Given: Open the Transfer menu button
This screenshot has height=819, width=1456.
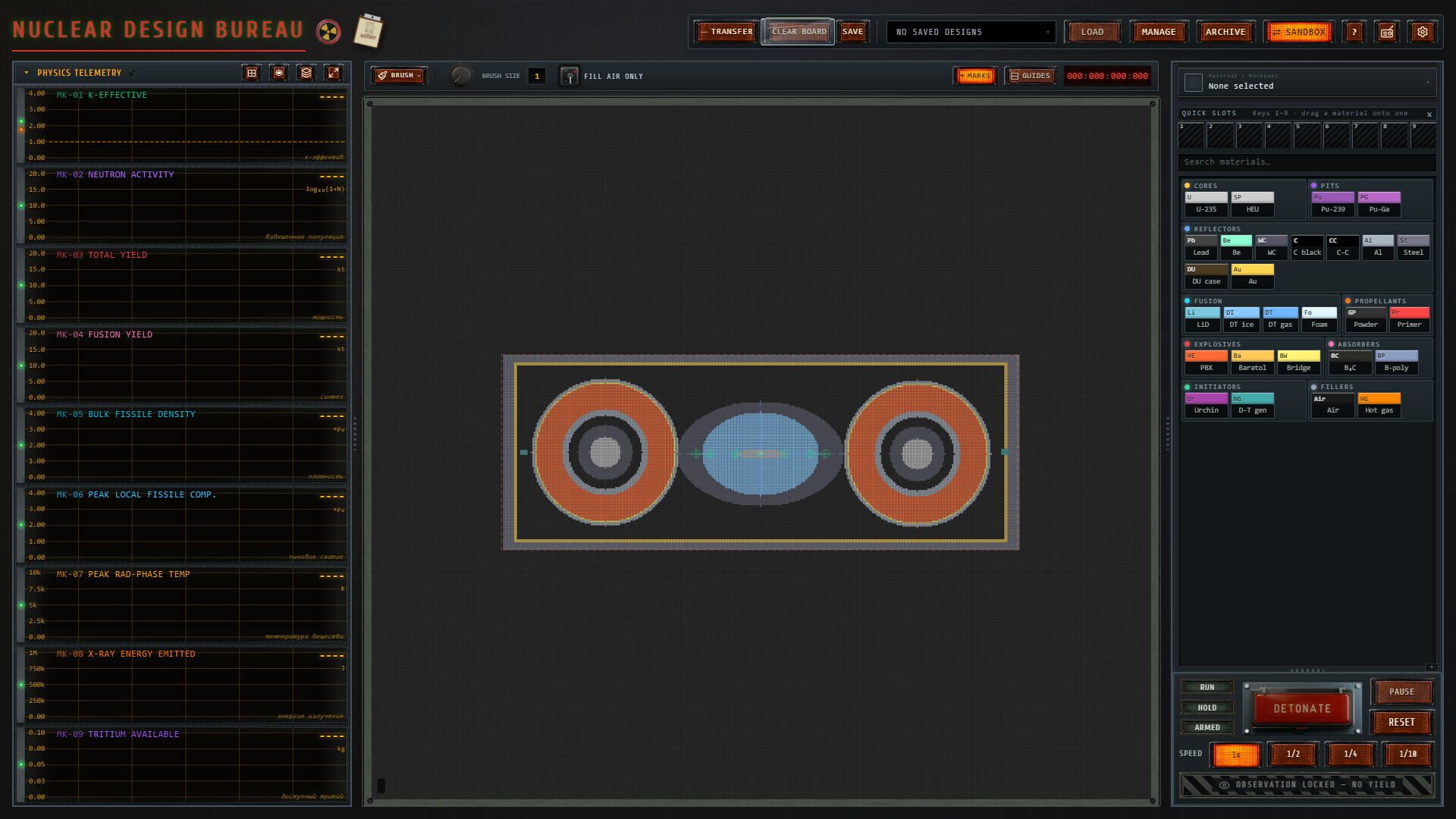Looking at the screenshot, I should tap(726, 32).
